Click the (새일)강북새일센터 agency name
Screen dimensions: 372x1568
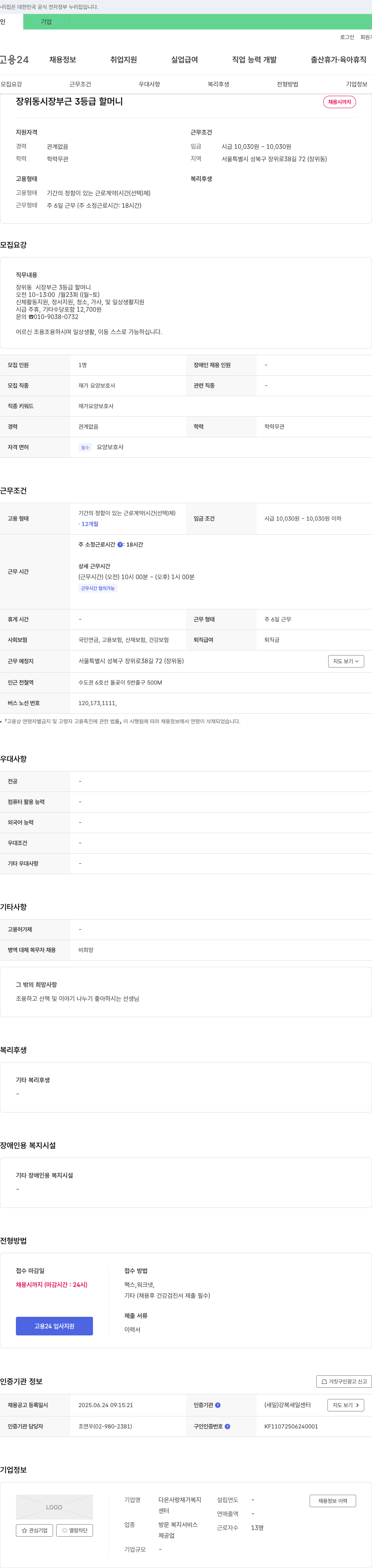coord(288,1406)
